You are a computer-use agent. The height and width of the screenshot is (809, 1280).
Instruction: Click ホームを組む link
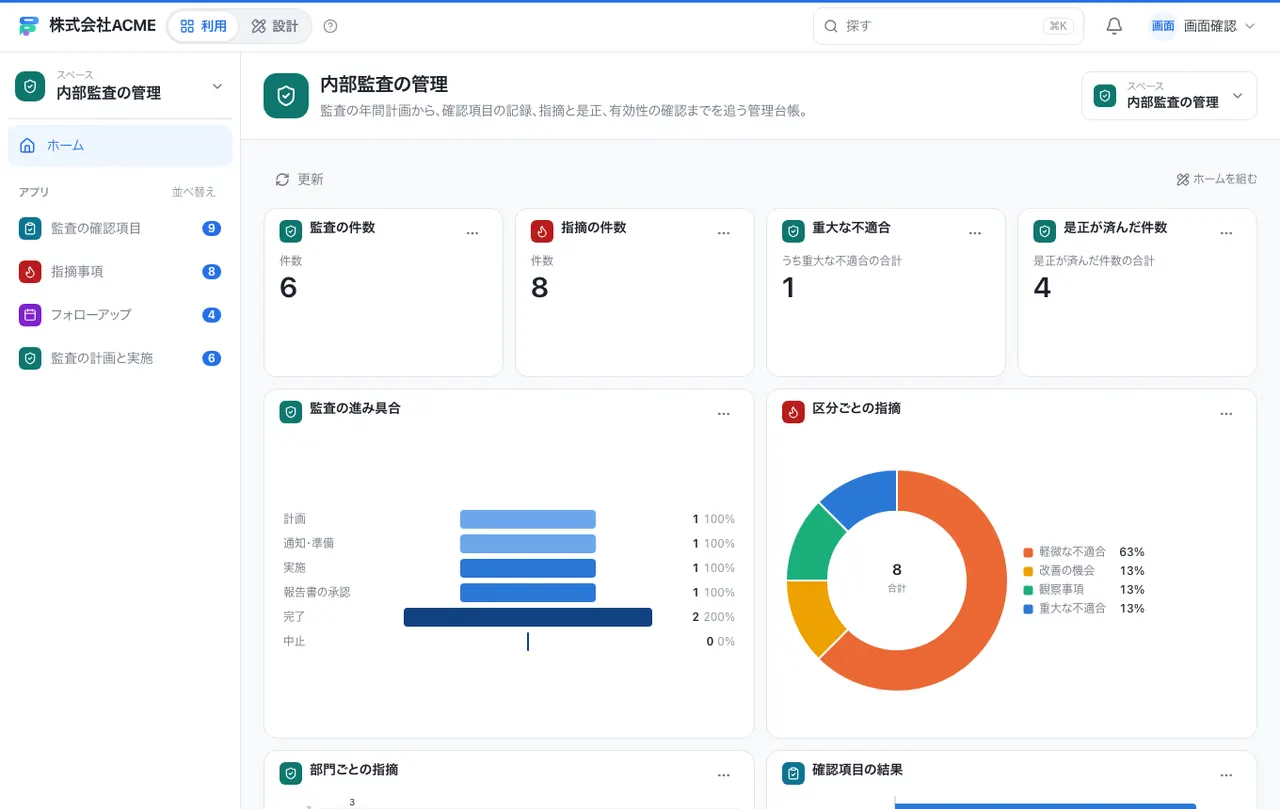coord(1217,179)
